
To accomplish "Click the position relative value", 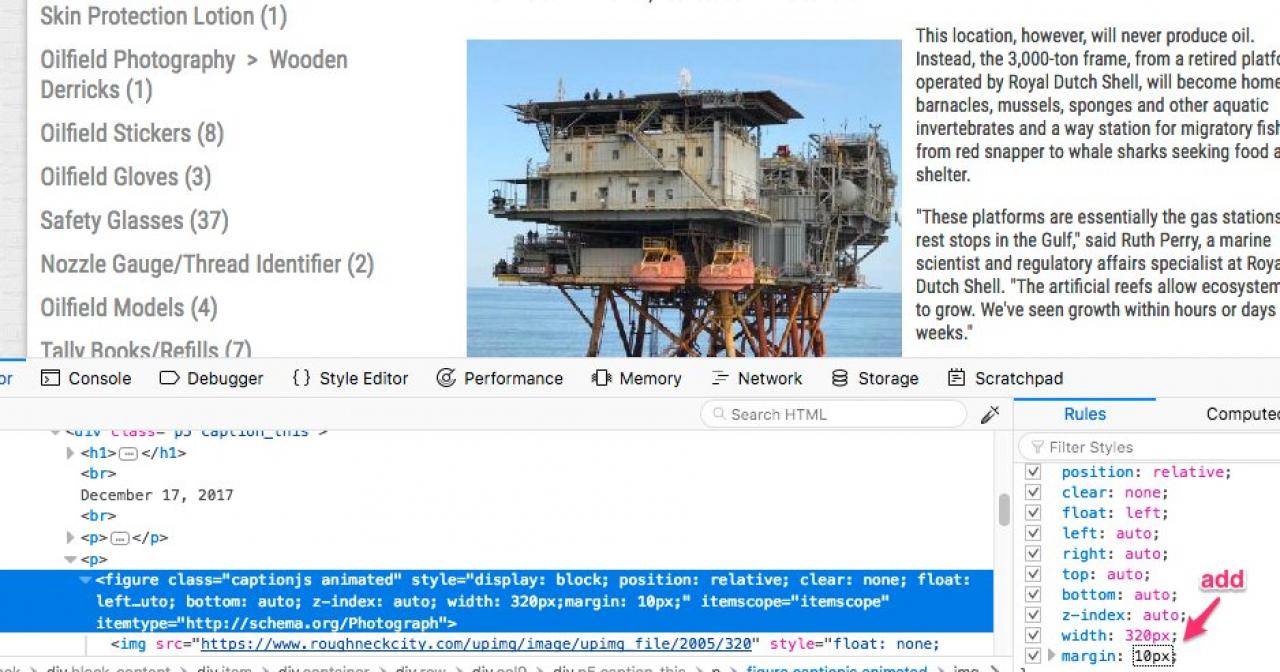I will [x=1190, y=472].
